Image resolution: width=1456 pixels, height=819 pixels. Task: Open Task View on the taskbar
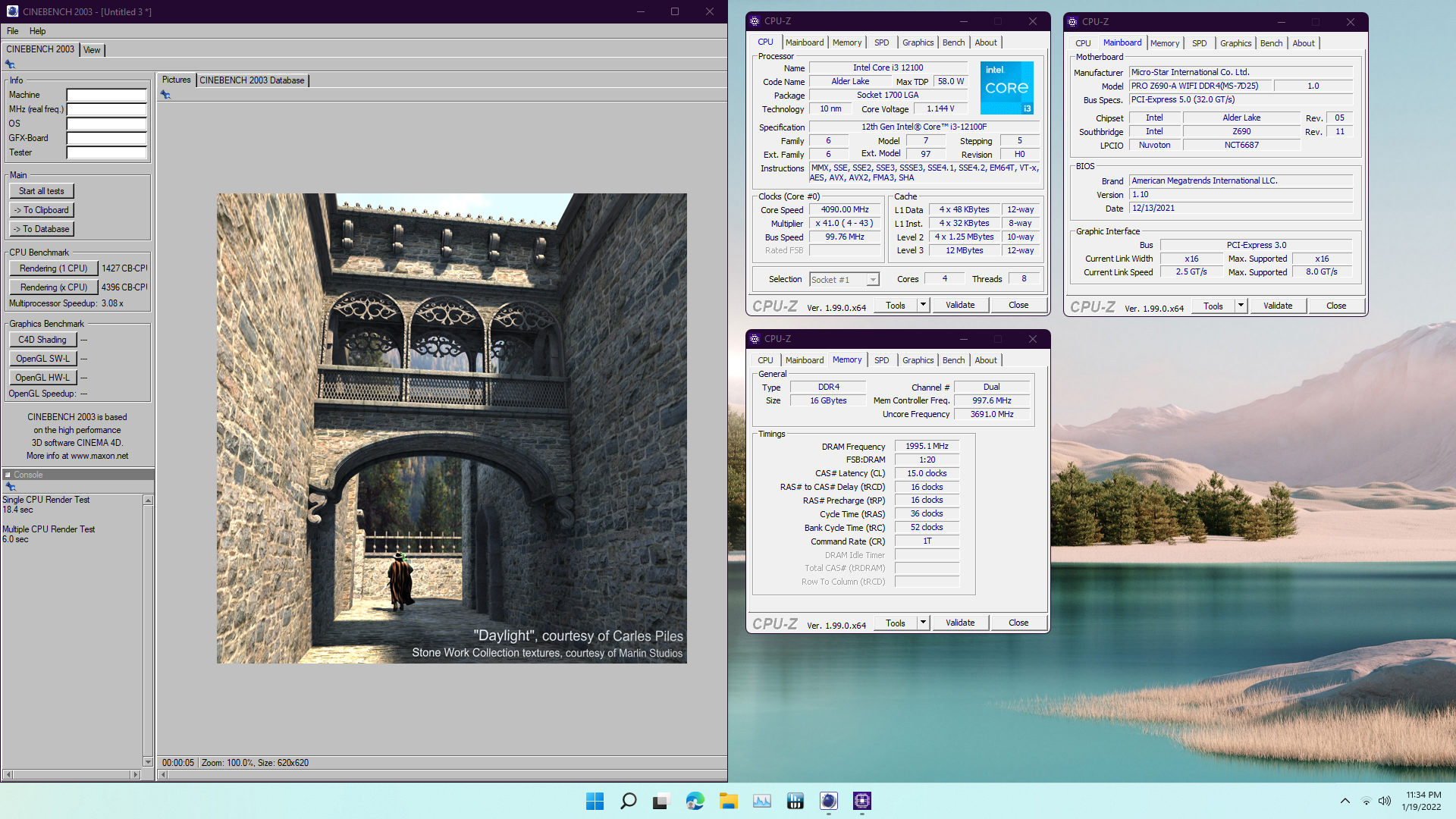click(x=661, y=801)
